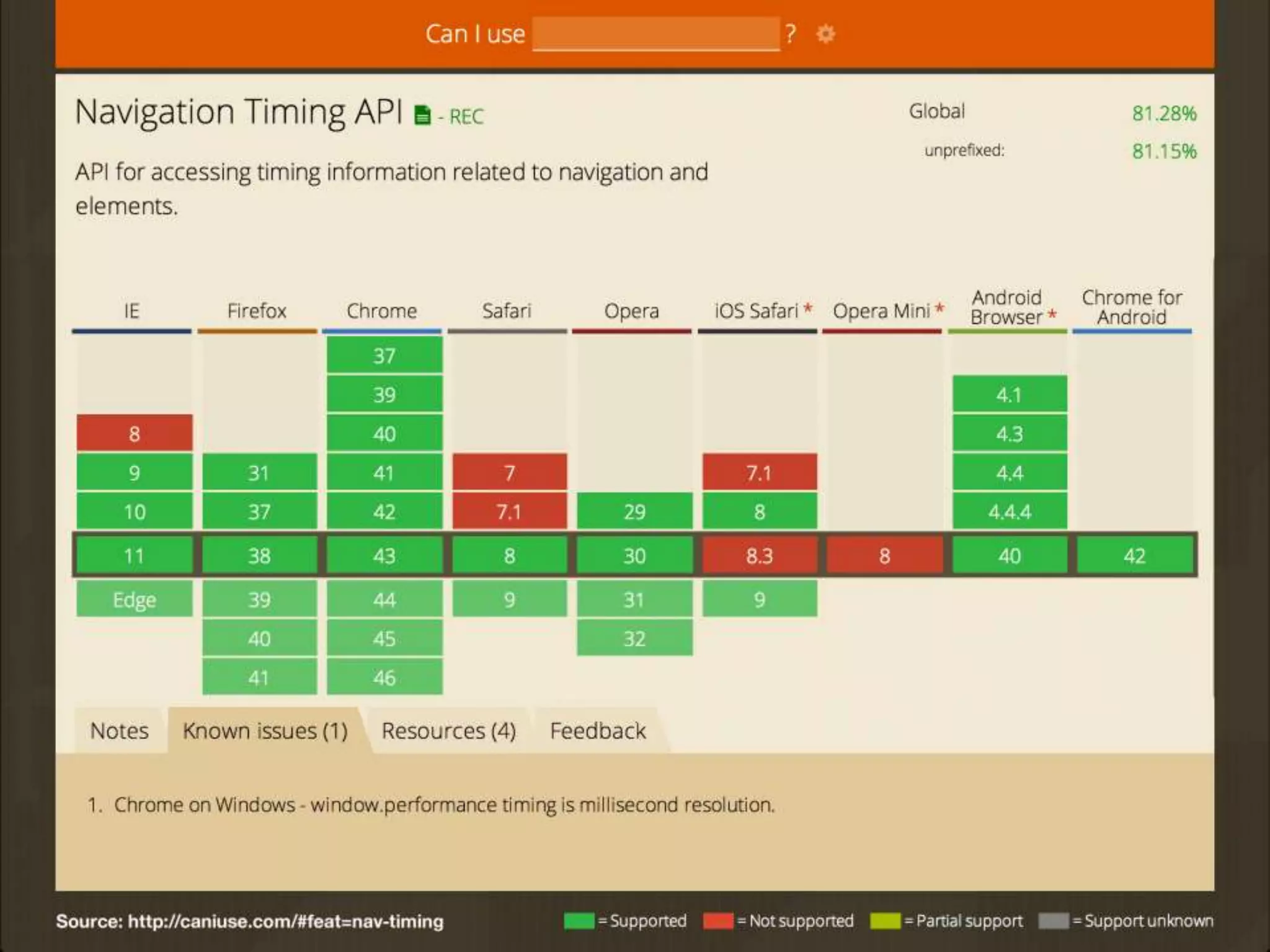Click the red Not supported legend swatch
The image size is (1270, 952).
tap(718, 921)
